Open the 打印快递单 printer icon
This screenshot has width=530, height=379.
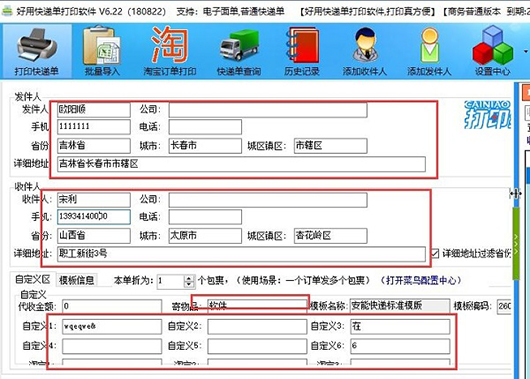point(37,51)
